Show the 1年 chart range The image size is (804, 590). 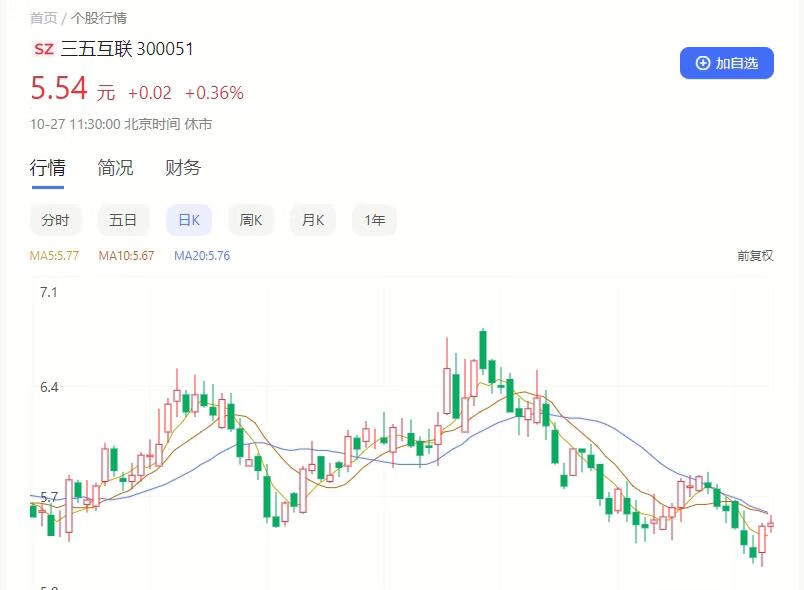coord(375,220)
